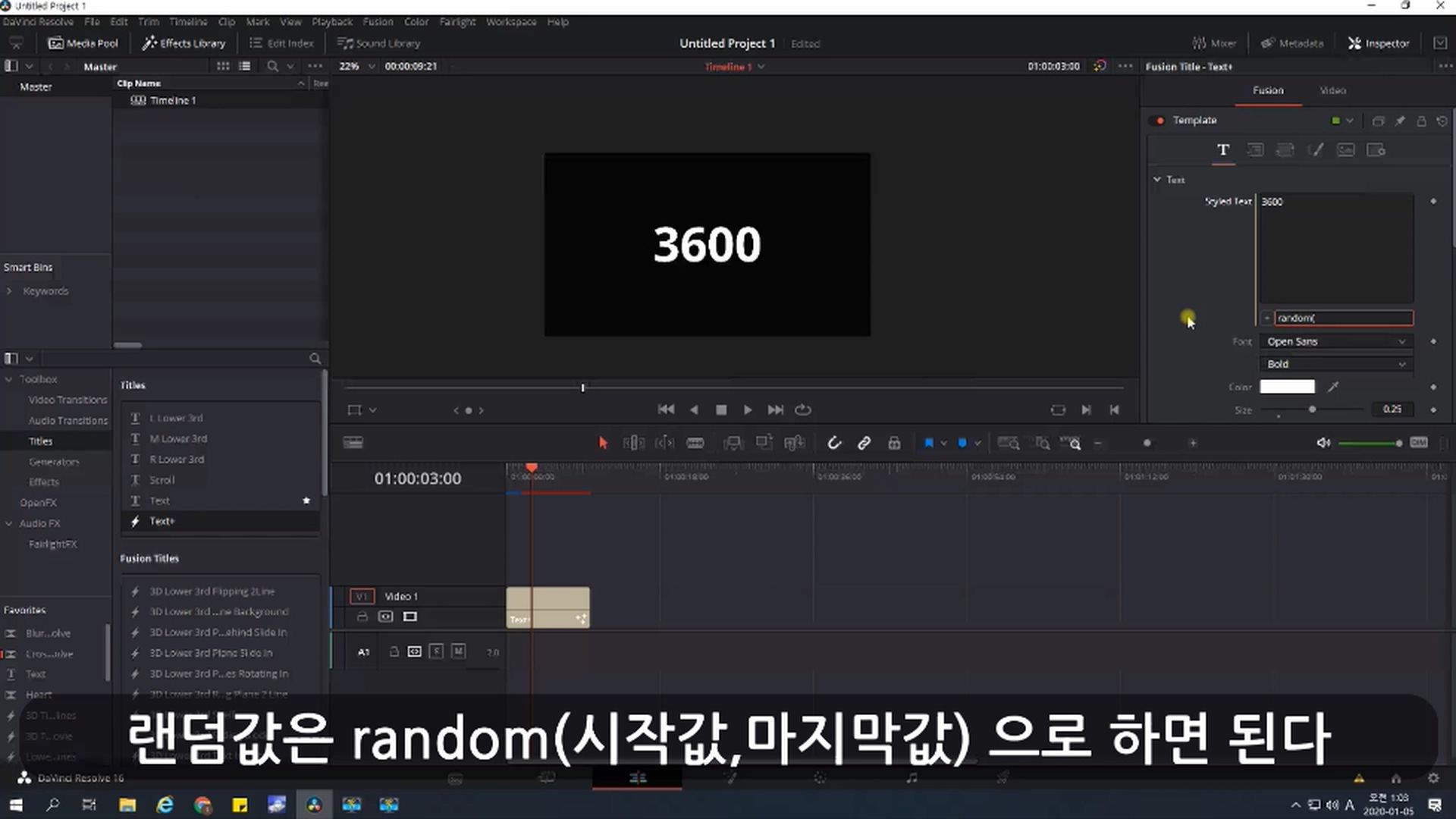
Task: Open the Bold font style dropdown
Action: click(x=1335, y=364)
